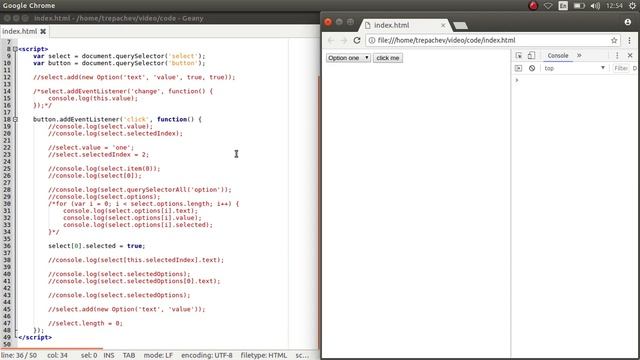Viewport: 640px width, 360px height.
Task: Click the 'select.selectedIndex = 2' comment line
Action: point(98,154)
